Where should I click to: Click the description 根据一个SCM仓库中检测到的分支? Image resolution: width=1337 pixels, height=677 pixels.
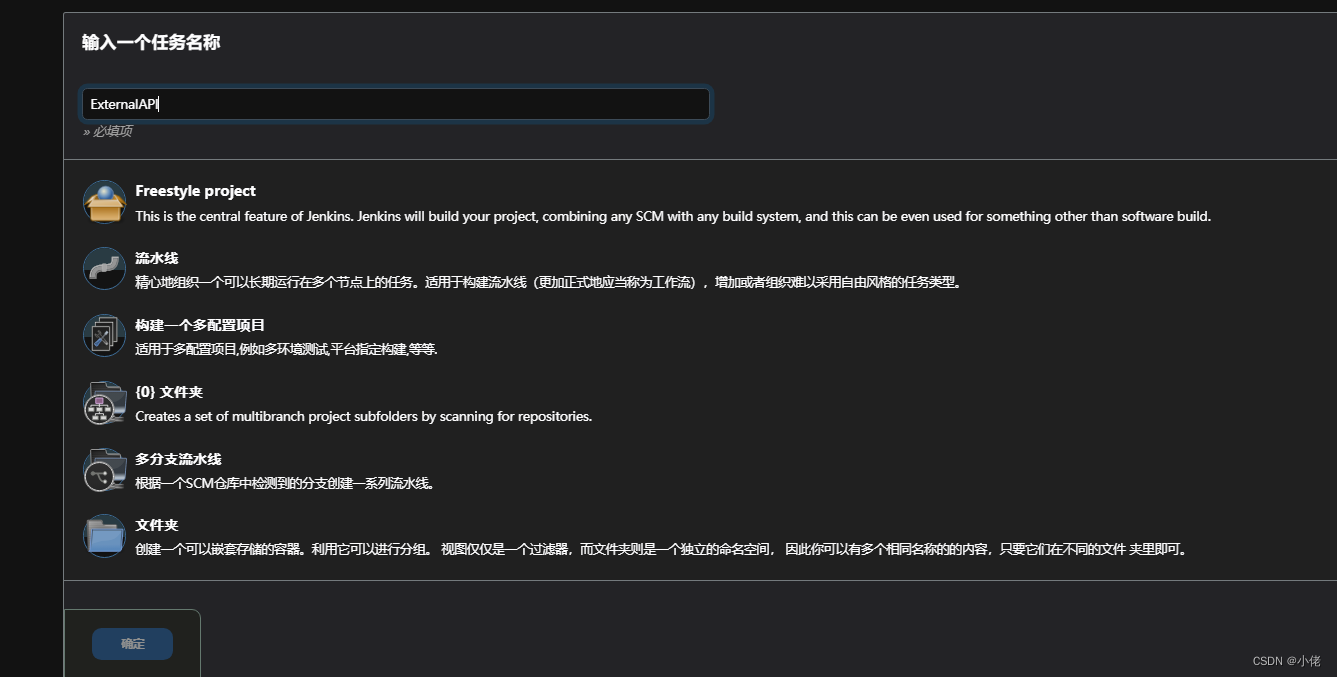[285, 483]
